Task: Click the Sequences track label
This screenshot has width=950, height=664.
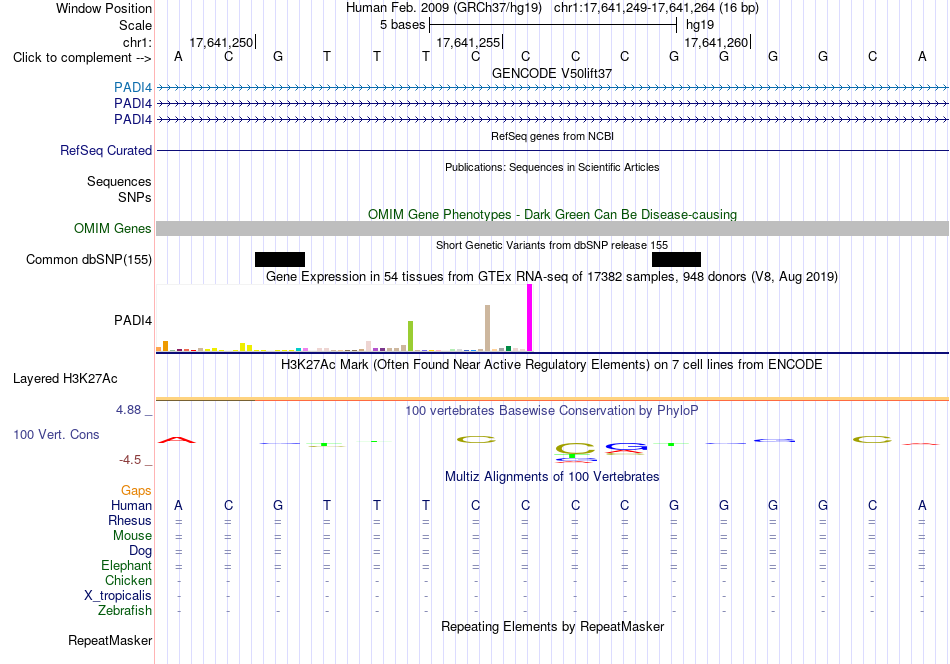Action: coord(119,181)
